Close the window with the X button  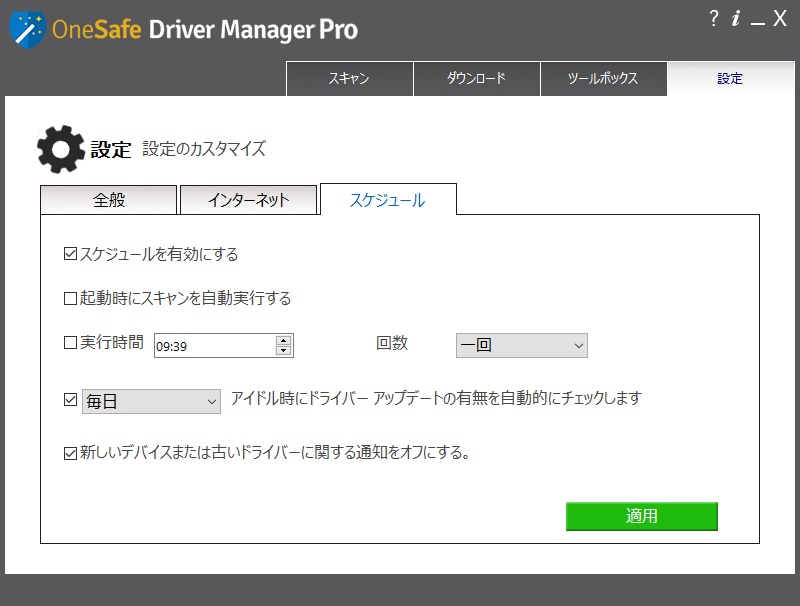780,19
